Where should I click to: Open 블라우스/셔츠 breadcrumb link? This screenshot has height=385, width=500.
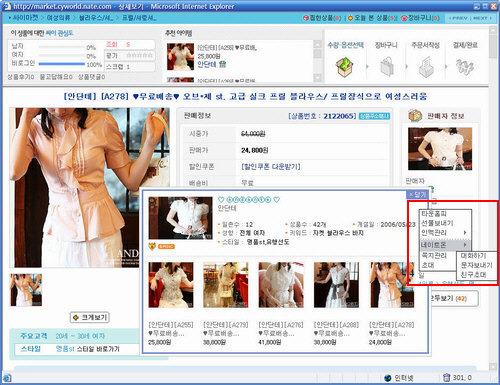(96, 17)
